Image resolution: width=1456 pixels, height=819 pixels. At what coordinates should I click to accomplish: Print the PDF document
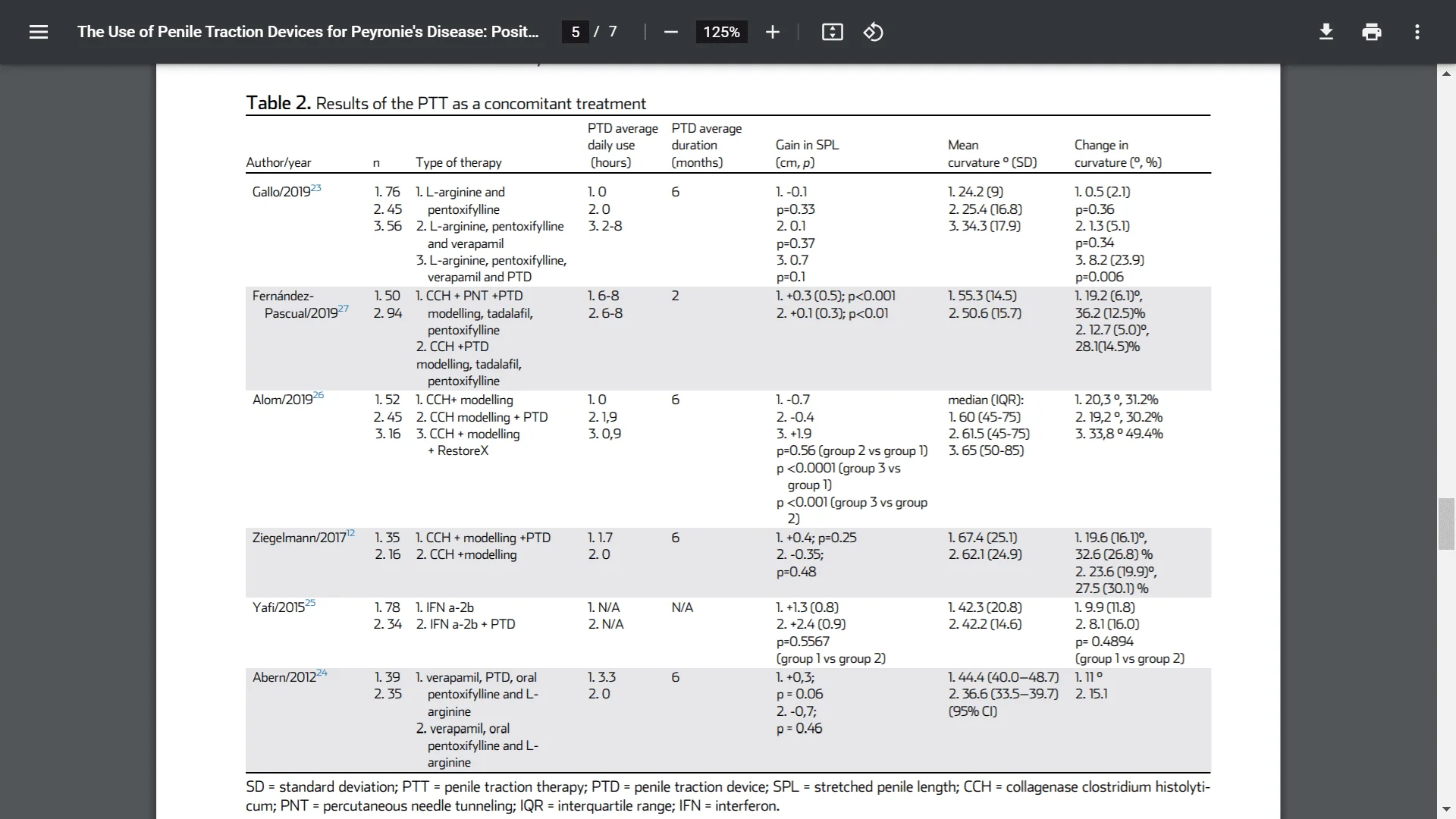pos(1371,32)
